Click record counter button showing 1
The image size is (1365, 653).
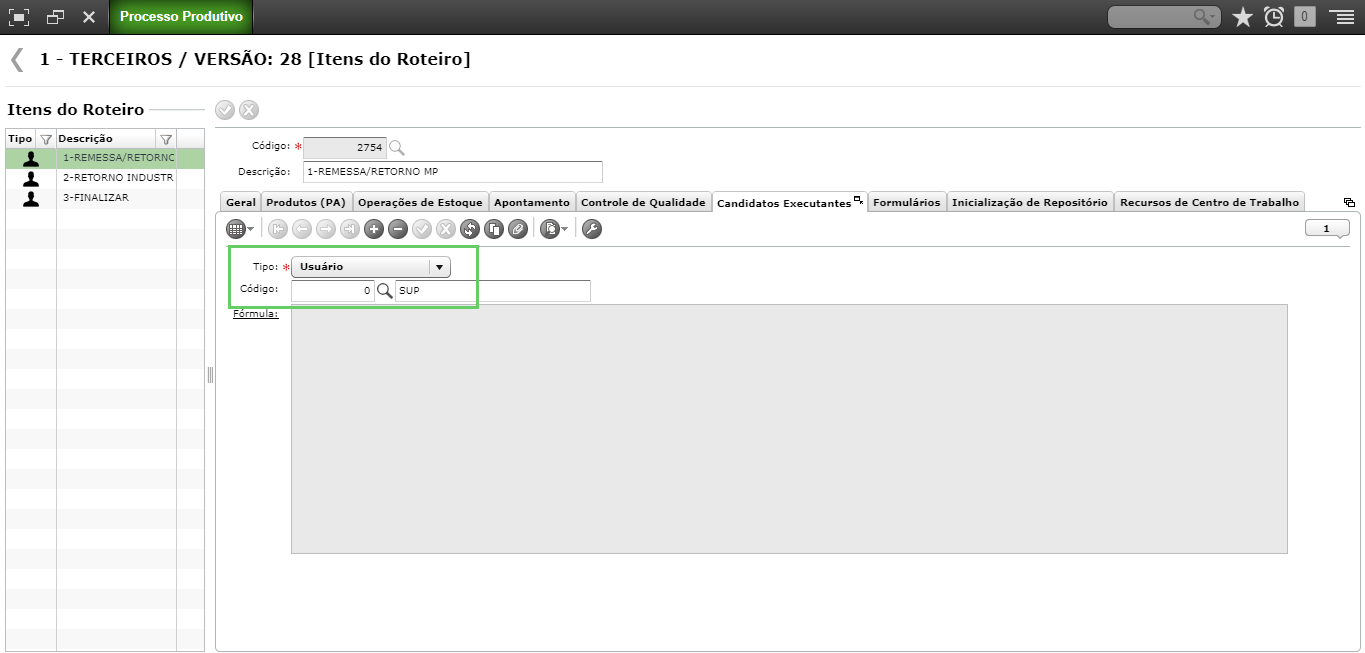tap(1327, 229)
